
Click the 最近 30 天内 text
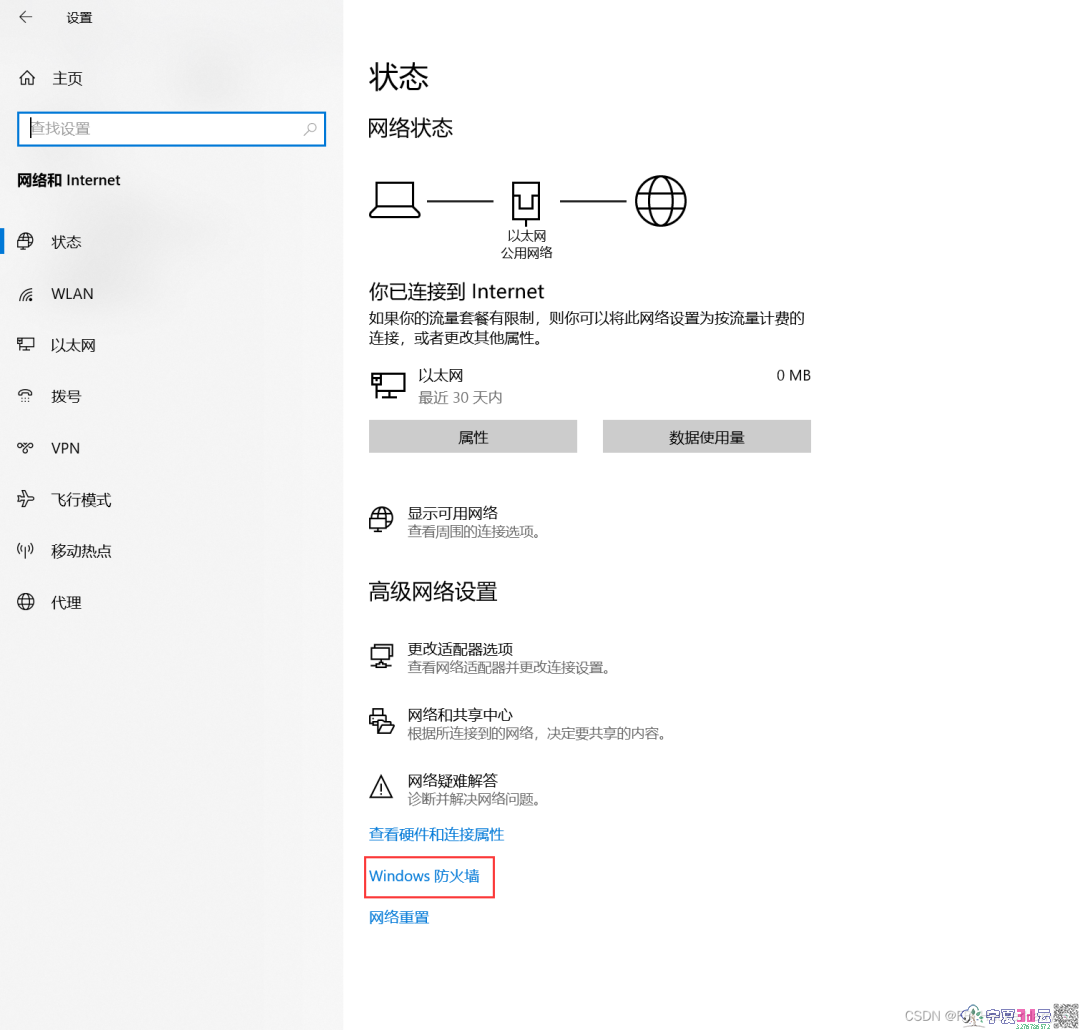coord(460,398)
